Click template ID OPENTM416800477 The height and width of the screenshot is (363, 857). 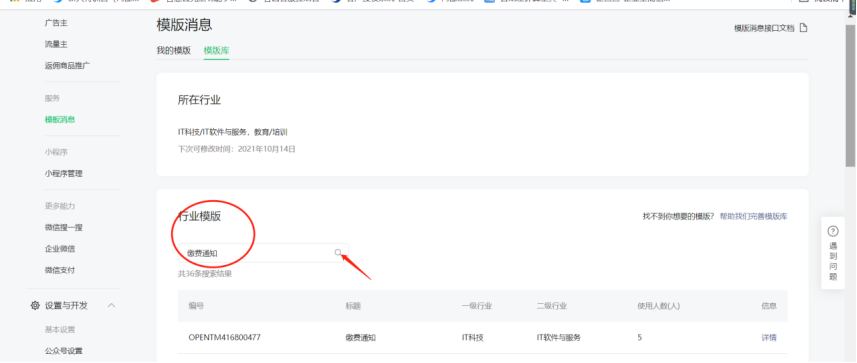pos(225,338)
